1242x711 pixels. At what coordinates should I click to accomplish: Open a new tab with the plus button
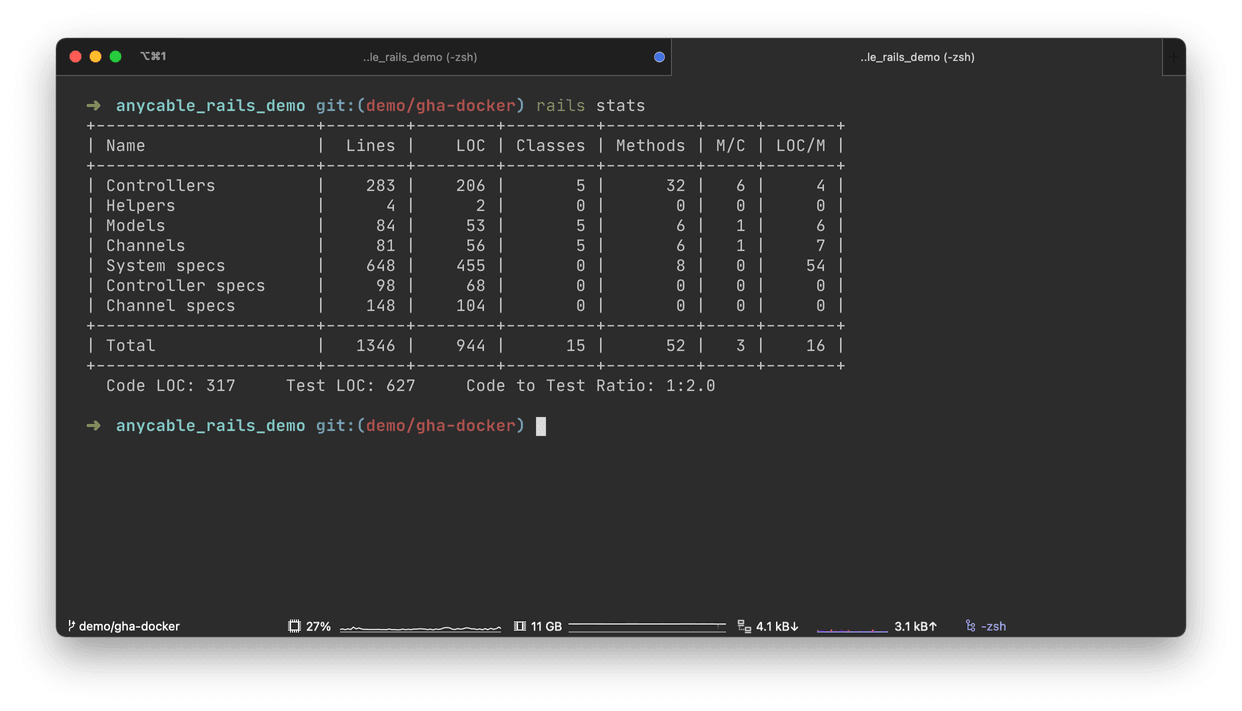(1173, 57)
